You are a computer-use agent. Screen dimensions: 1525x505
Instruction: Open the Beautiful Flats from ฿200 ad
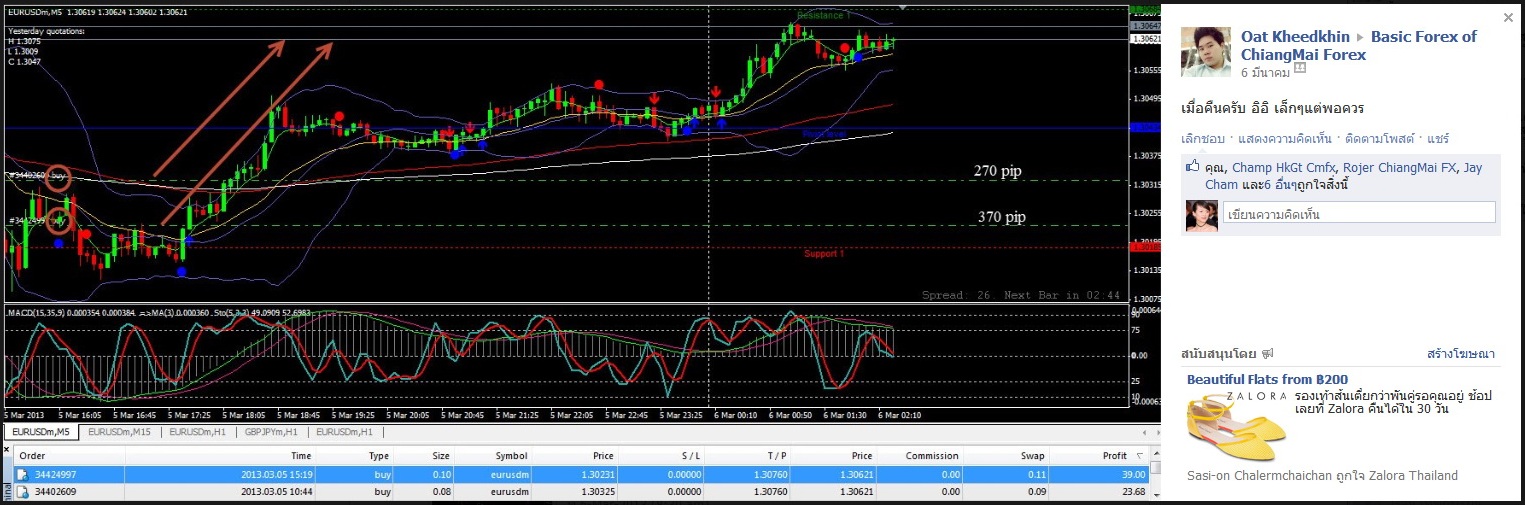[1267, 379]
